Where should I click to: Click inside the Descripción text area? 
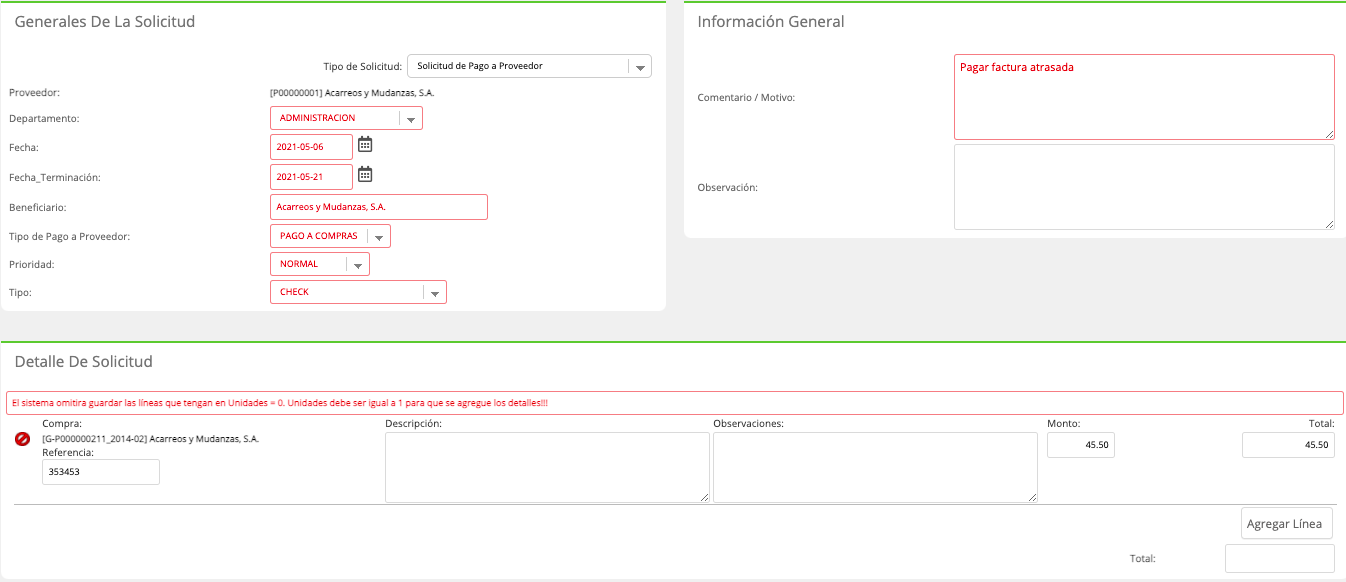(547, 467)
